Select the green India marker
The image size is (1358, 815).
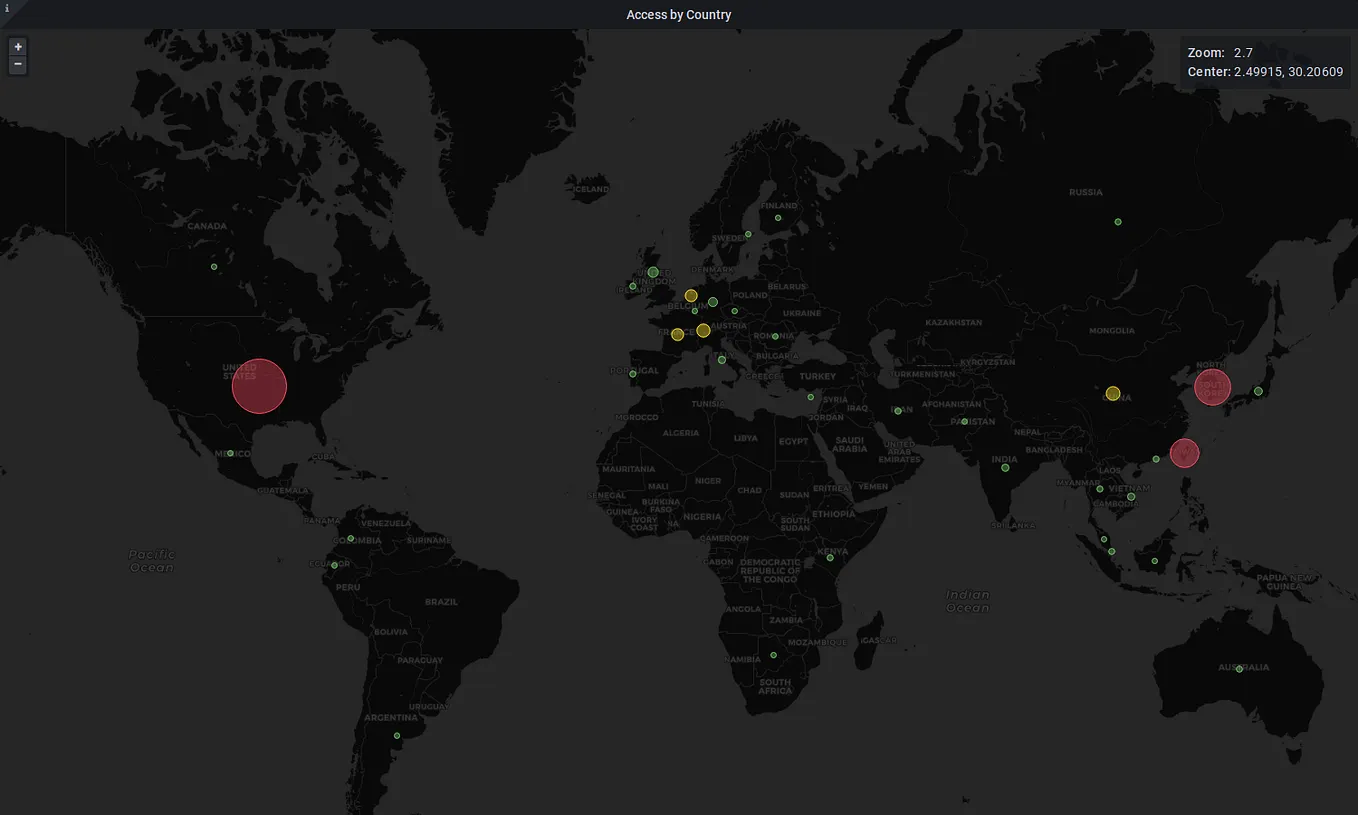(1005, 468)
